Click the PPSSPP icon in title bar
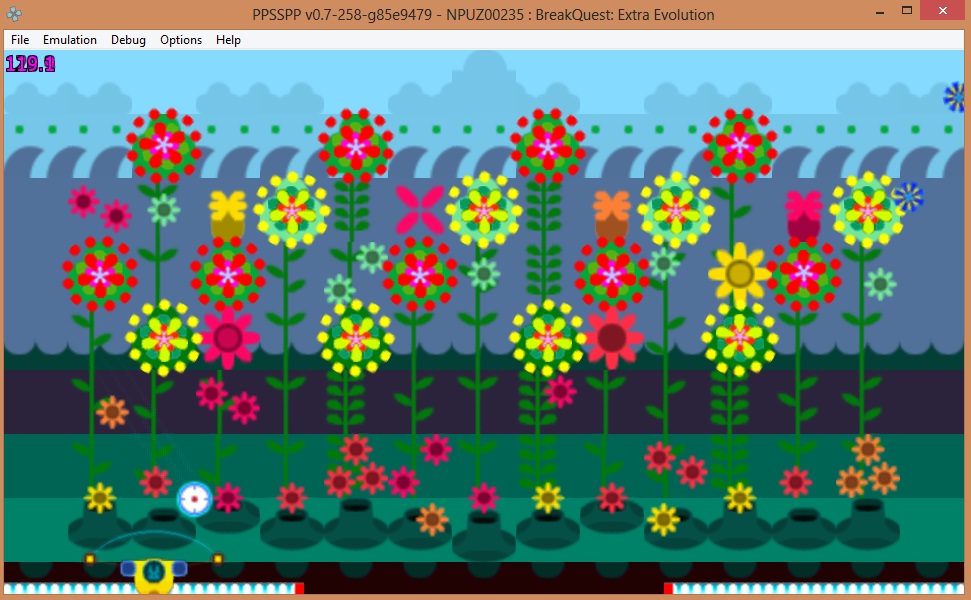This screenshot has height=600, width=971. 16,14
